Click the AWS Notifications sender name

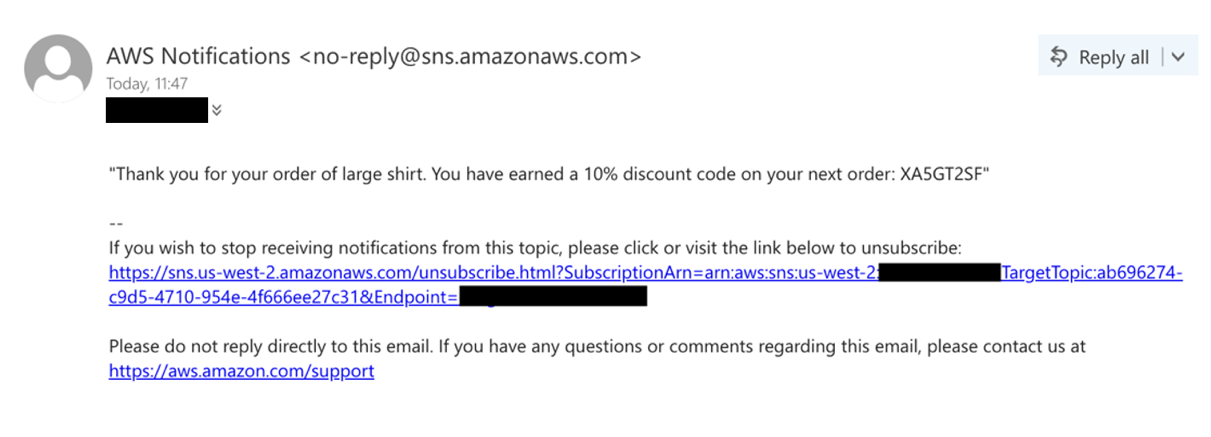pos(198,56)
